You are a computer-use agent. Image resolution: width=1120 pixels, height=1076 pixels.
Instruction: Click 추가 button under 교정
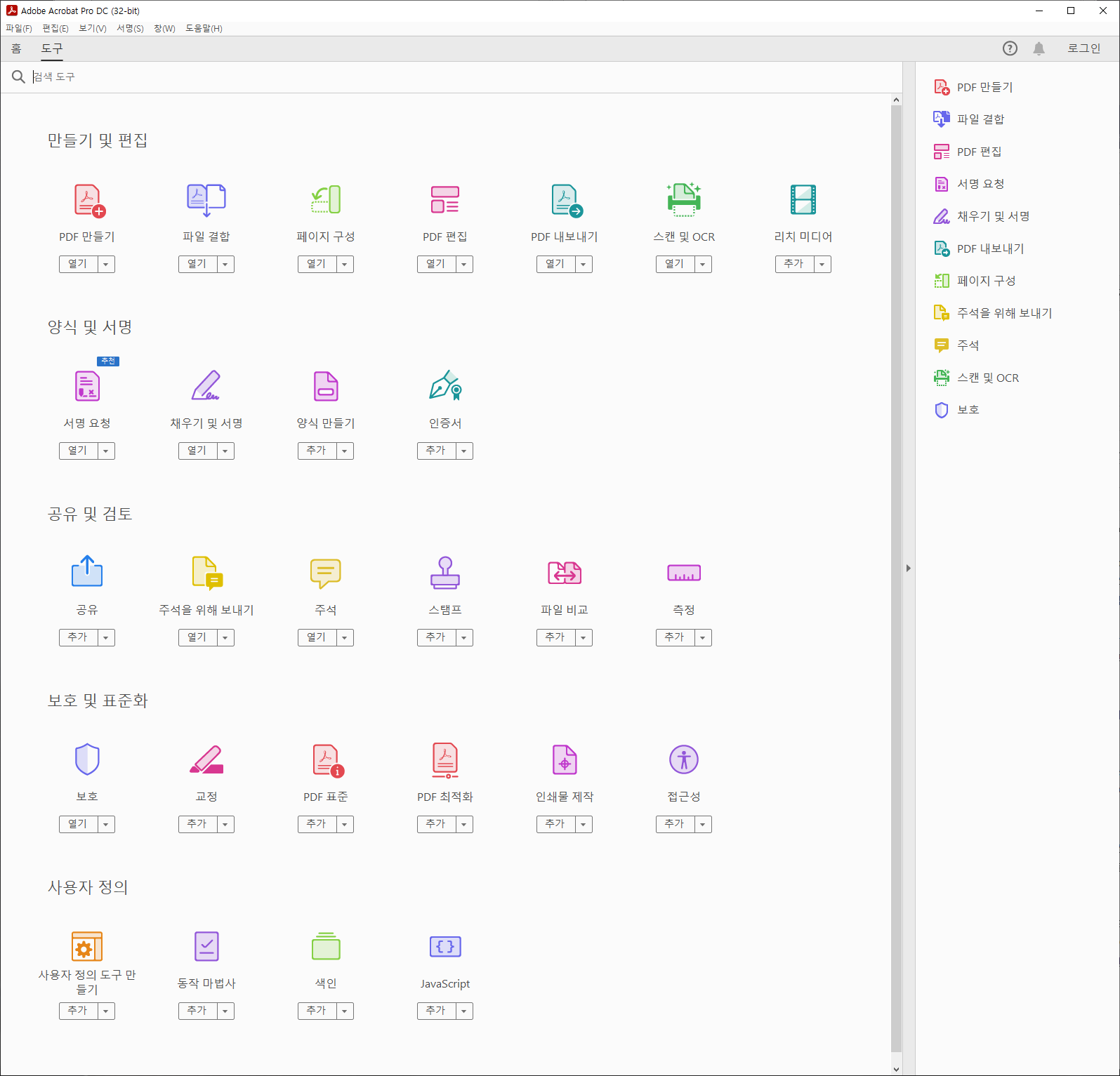pyautogui.click(x=197, y=824)
